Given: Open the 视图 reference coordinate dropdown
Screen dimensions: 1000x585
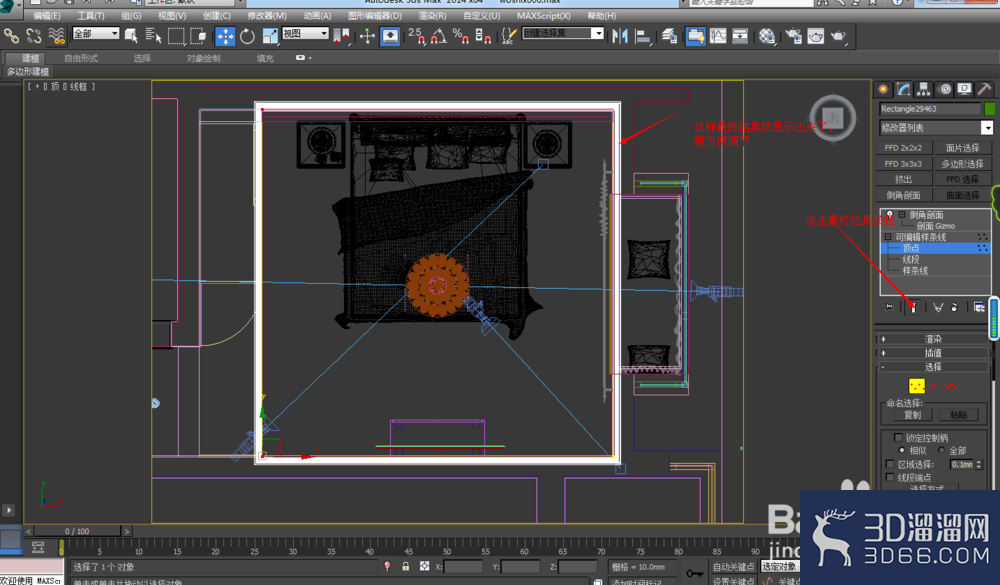Looking at the screenshot, I should click(x=305, y=33).
